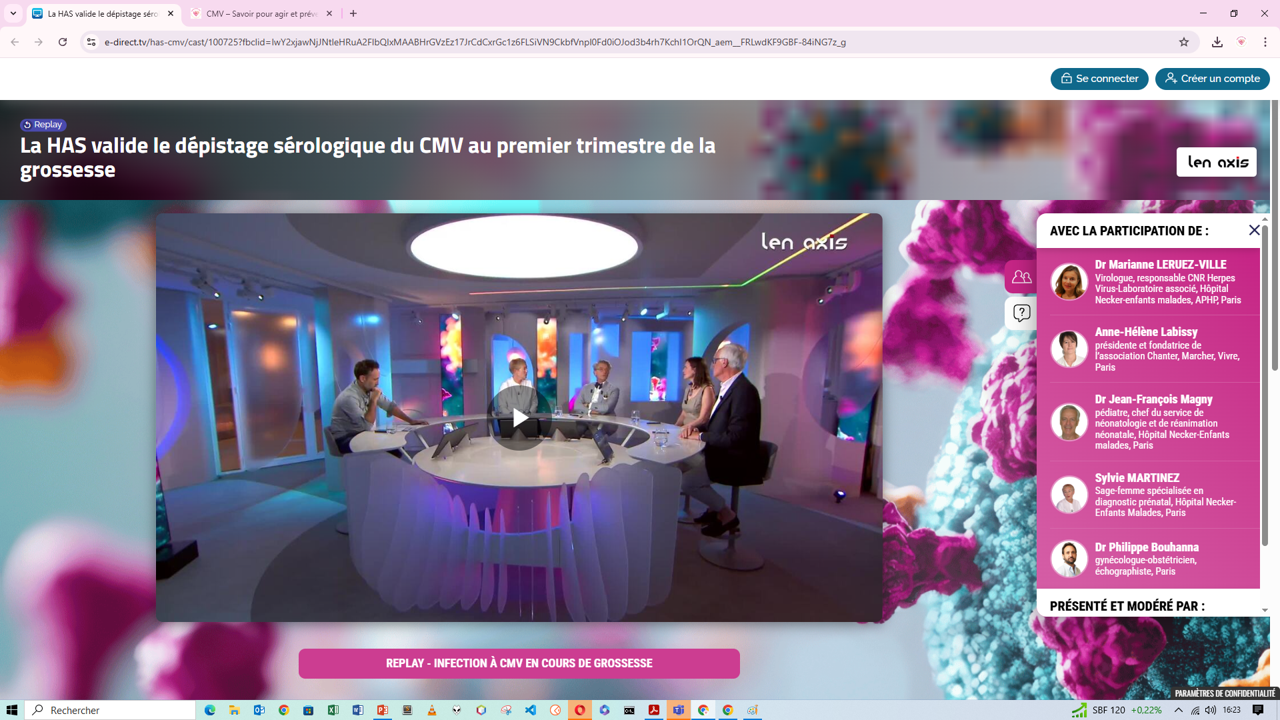
Task: Reload the current page
Action: click(x=63, y=42)
